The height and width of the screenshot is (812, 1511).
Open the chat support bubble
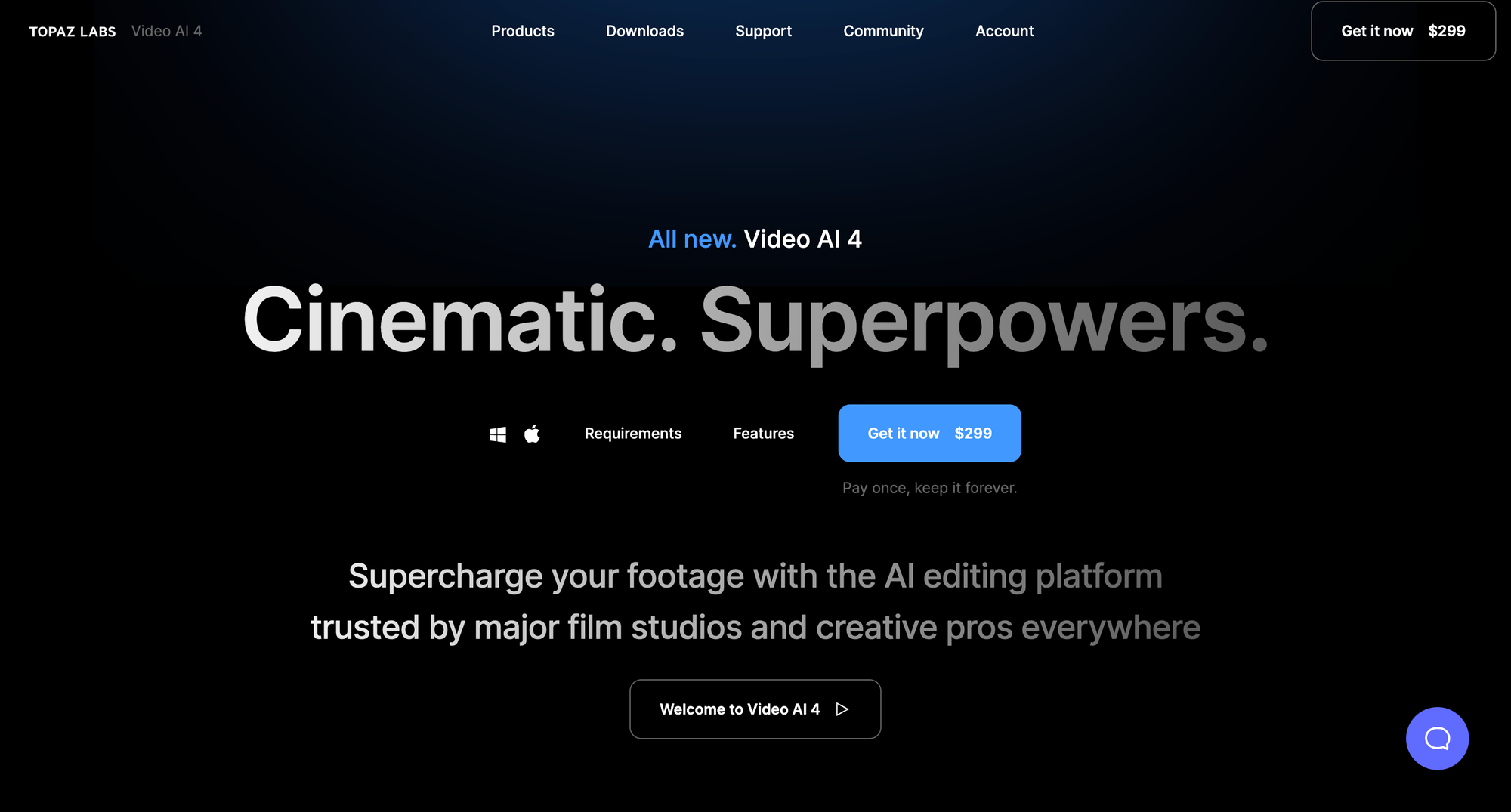1437,739
